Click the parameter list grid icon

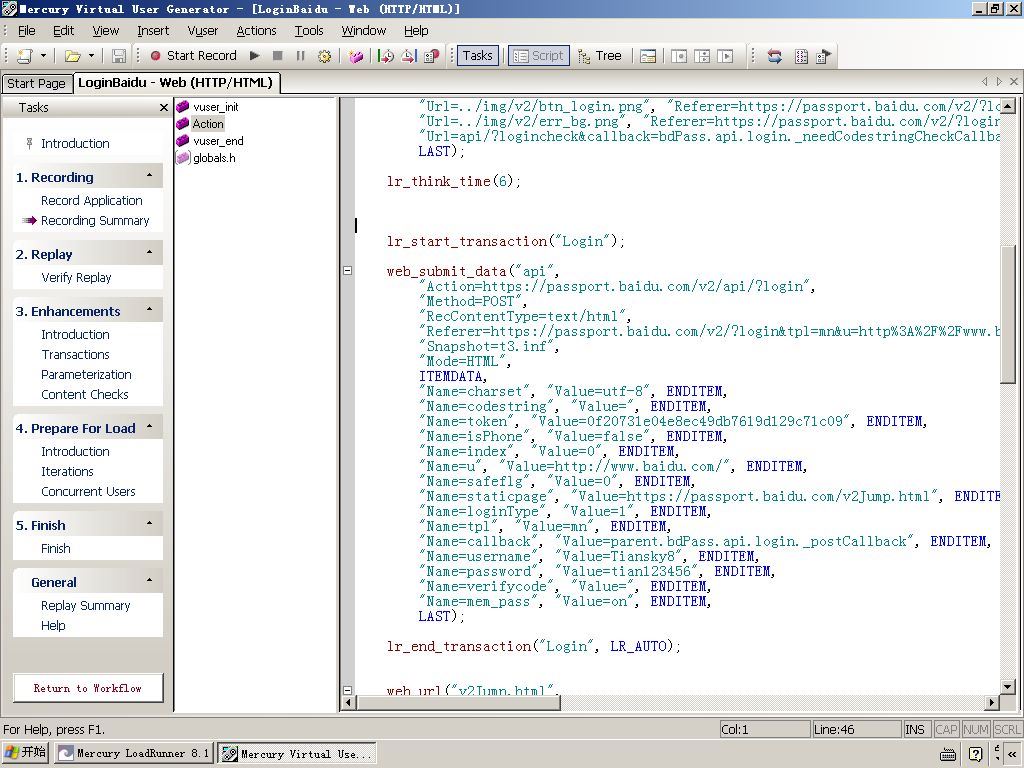(x=801, y=56)
